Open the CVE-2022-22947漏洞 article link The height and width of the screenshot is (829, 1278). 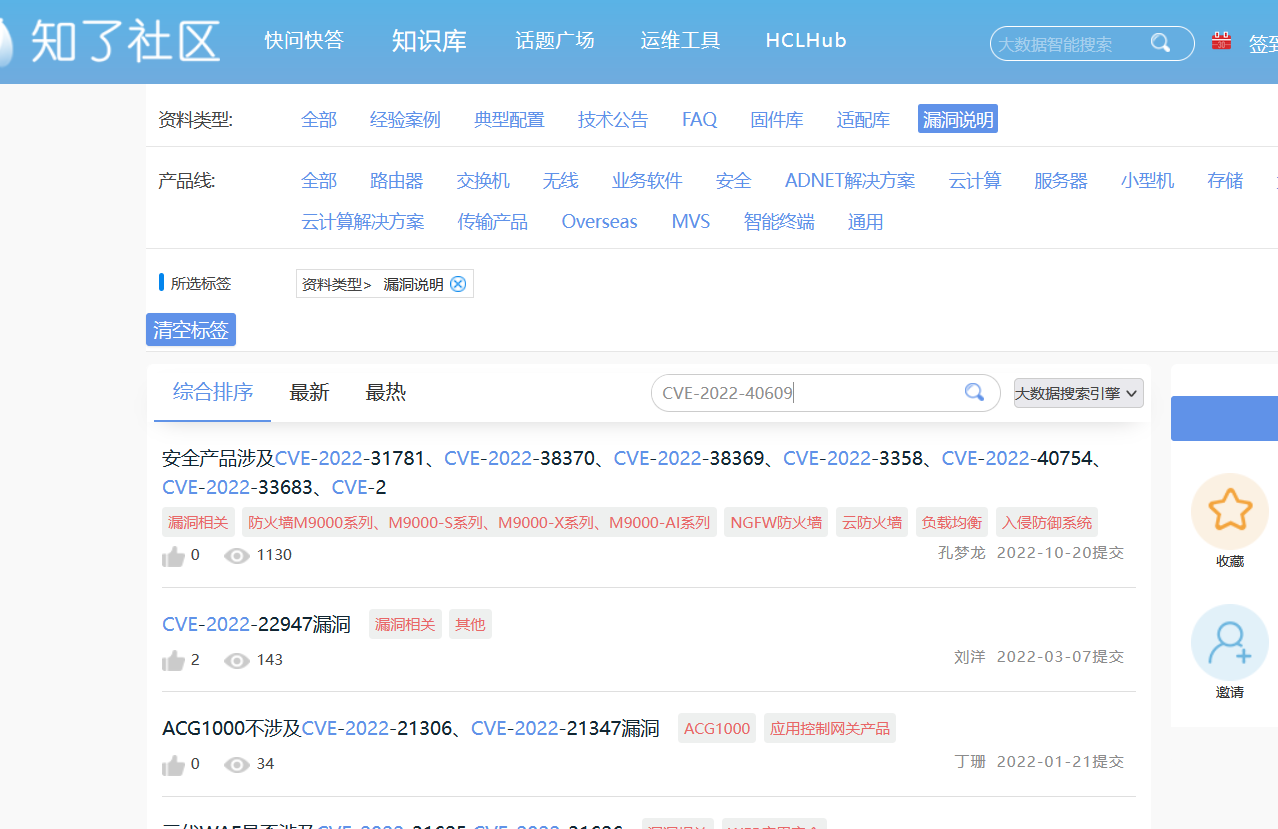pyautogui.click(x=256, y=625)
